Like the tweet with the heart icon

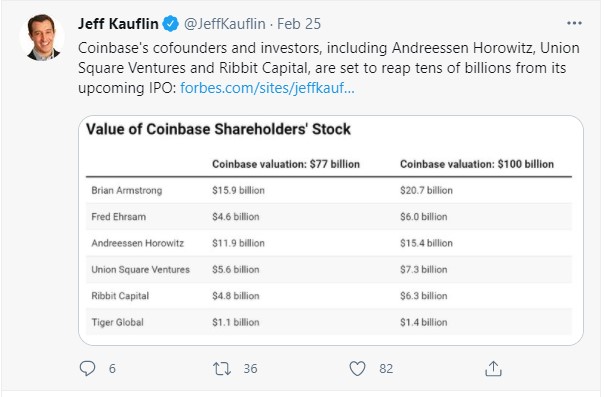pos(357,368)
